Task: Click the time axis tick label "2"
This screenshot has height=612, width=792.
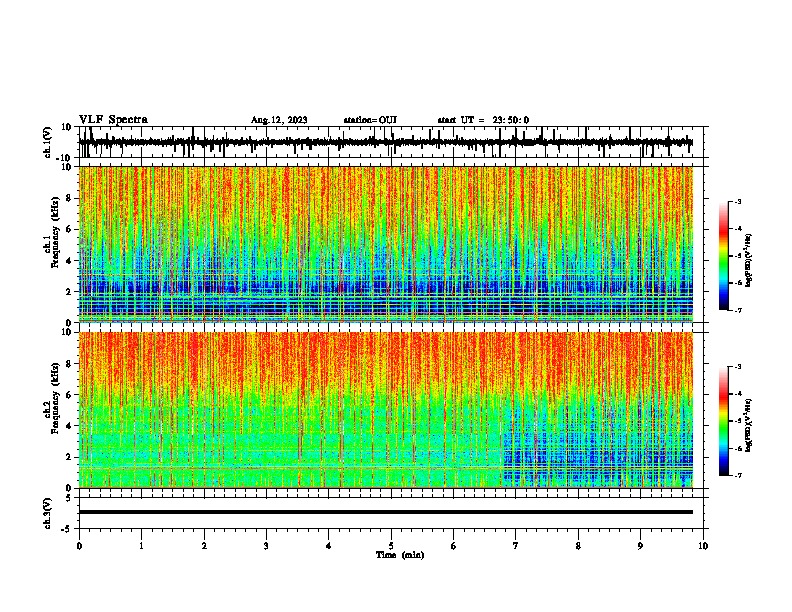Action: pyautogui.click(x=204, y=546)
